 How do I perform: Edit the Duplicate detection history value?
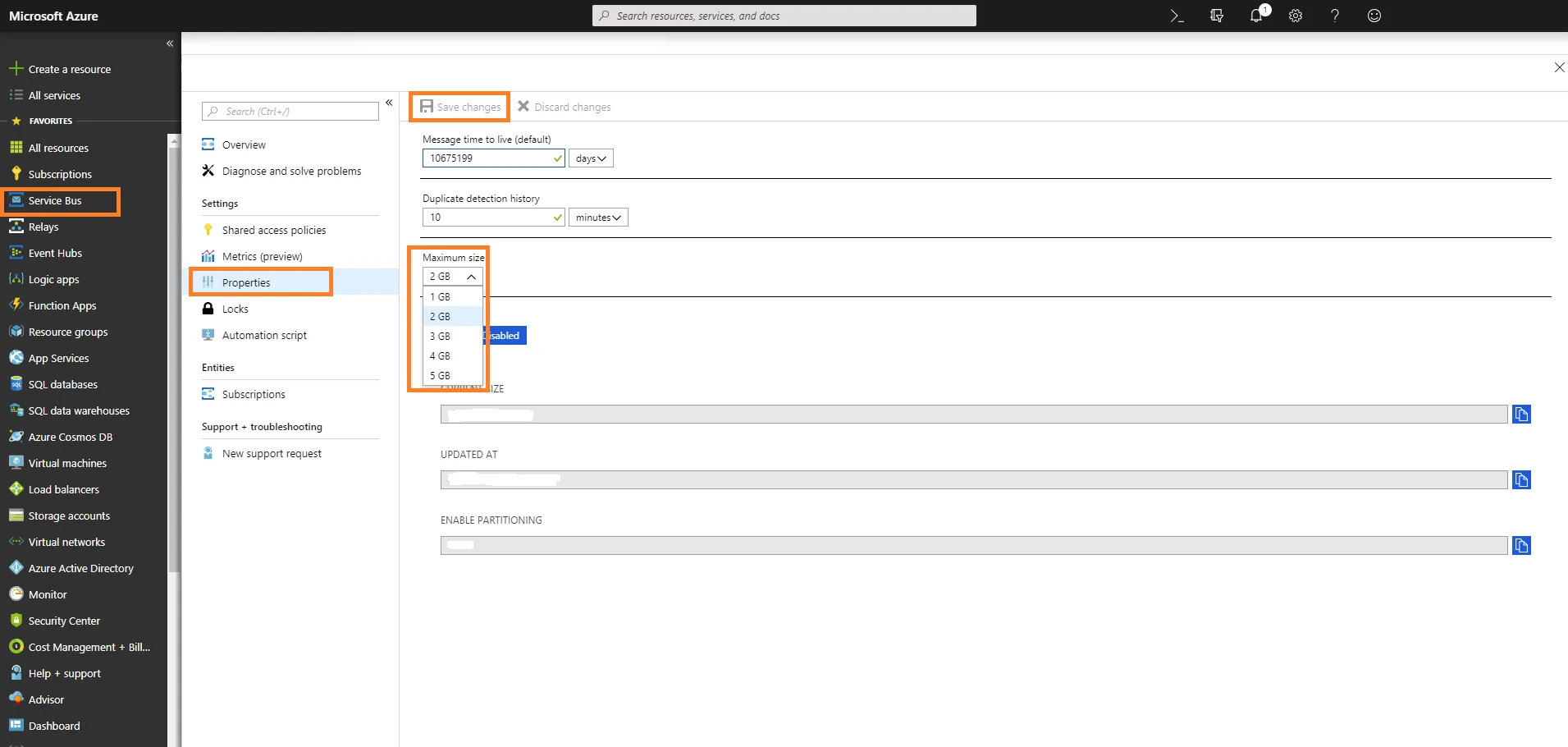pos(494,218)
